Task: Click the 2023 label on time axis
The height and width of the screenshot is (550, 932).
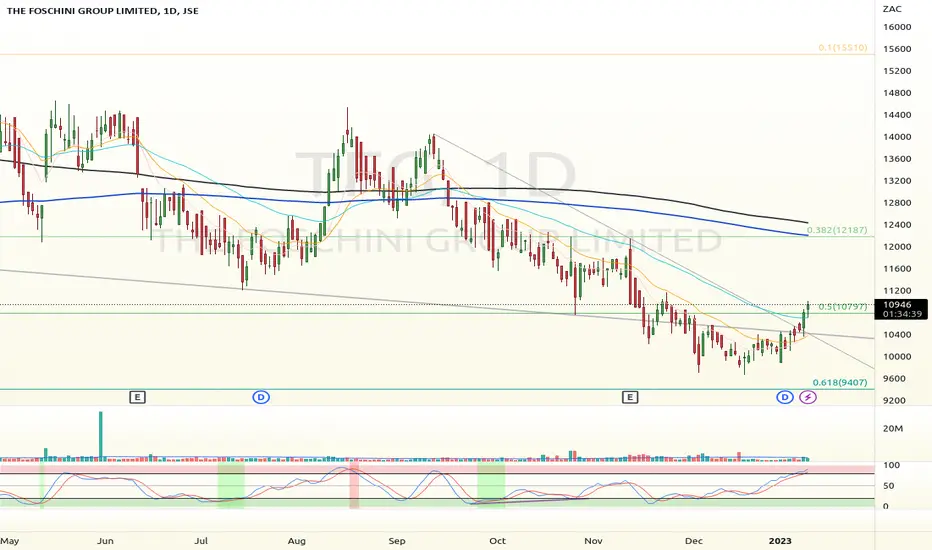Action: (780, 541)
